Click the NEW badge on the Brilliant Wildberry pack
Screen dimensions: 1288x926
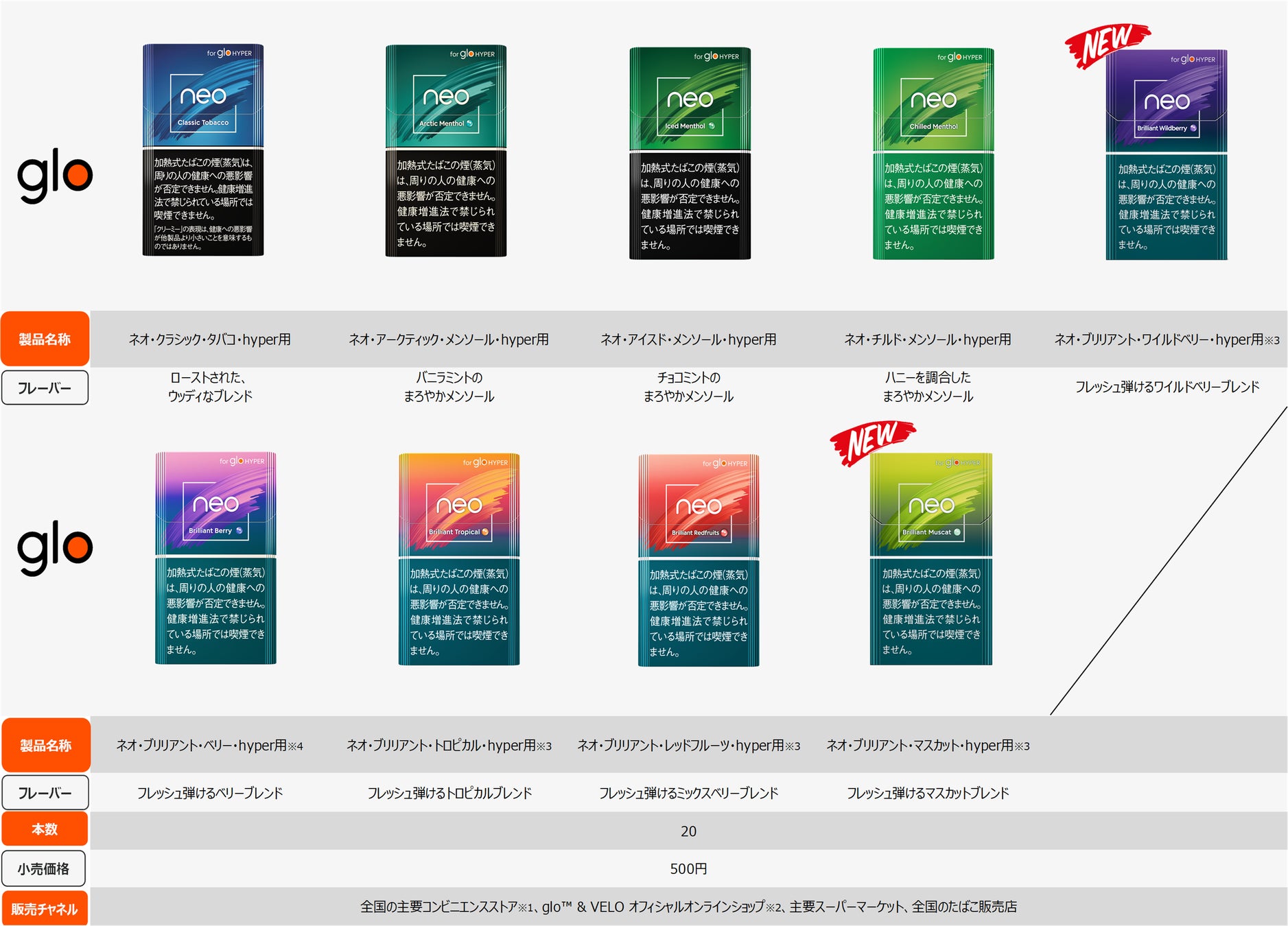point(1107,45)
